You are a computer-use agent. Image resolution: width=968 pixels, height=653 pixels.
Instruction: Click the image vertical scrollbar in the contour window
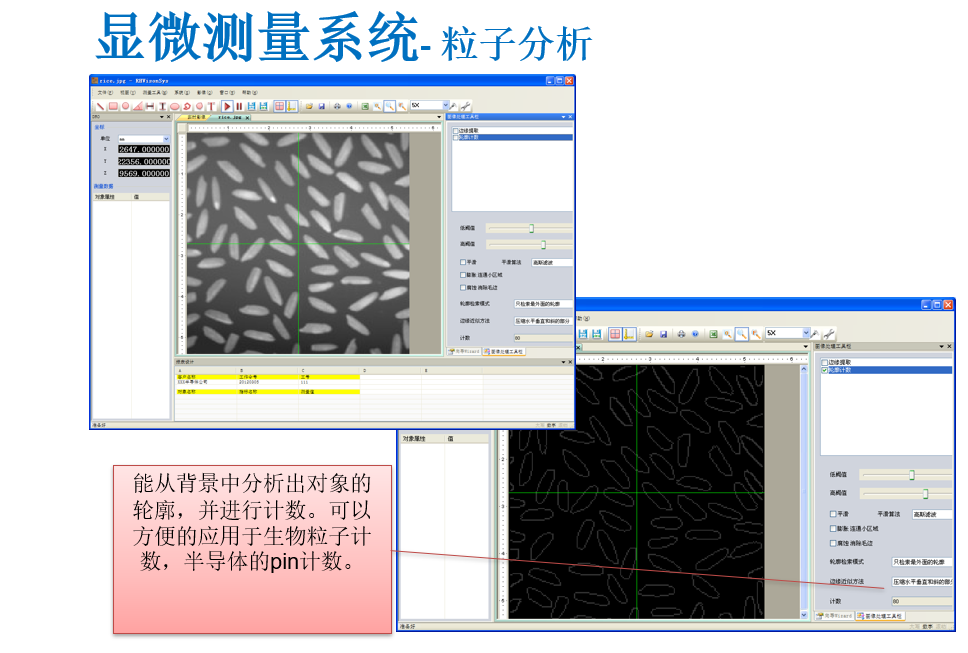pos(804,492)
